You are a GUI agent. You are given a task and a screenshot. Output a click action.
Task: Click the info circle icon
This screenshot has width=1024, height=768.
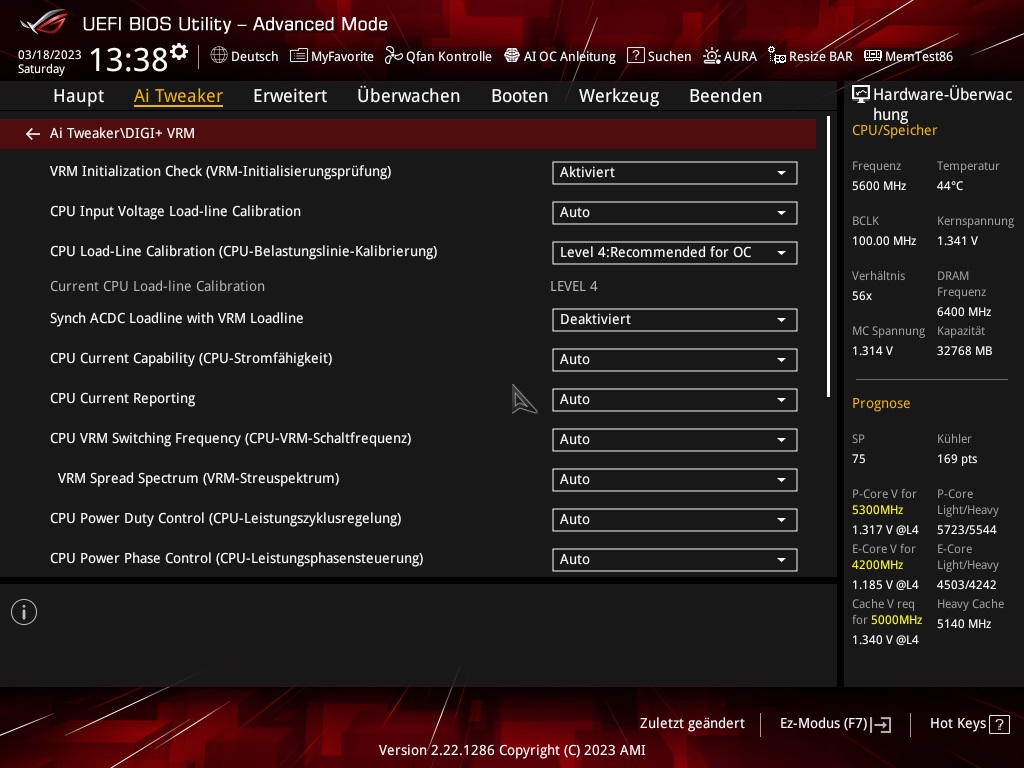[24, 612]
